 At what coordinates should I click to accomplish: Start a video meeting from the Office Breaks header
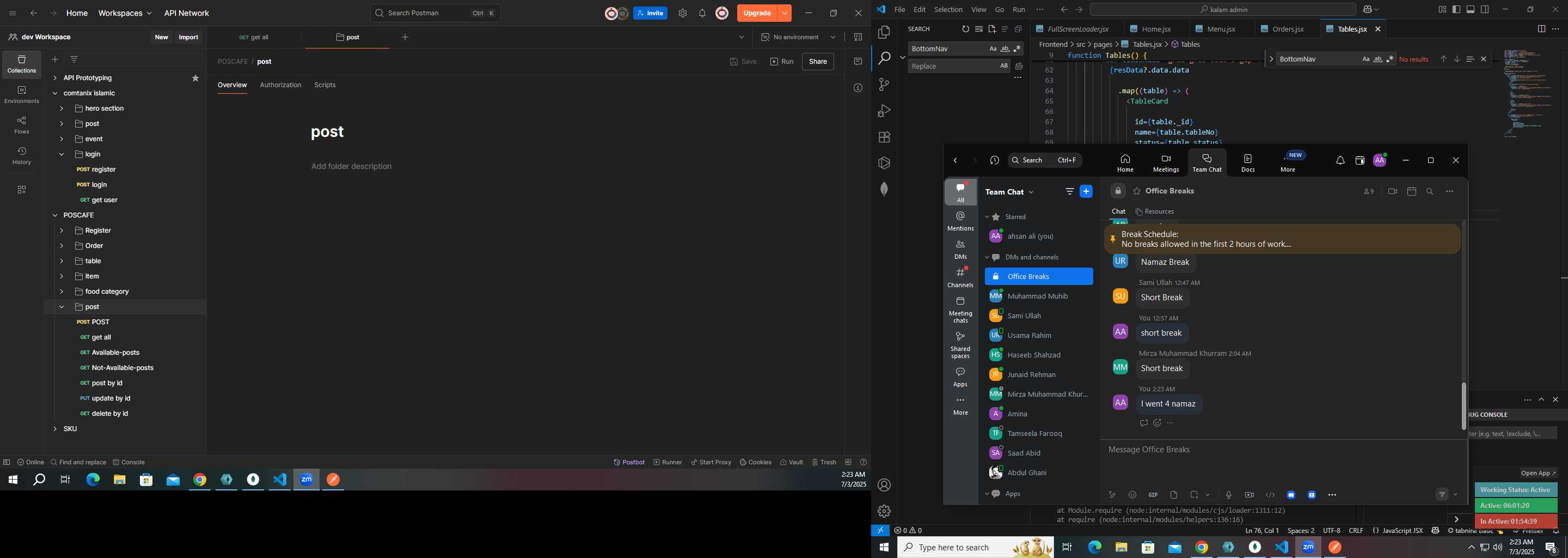tap(1392, 191)
